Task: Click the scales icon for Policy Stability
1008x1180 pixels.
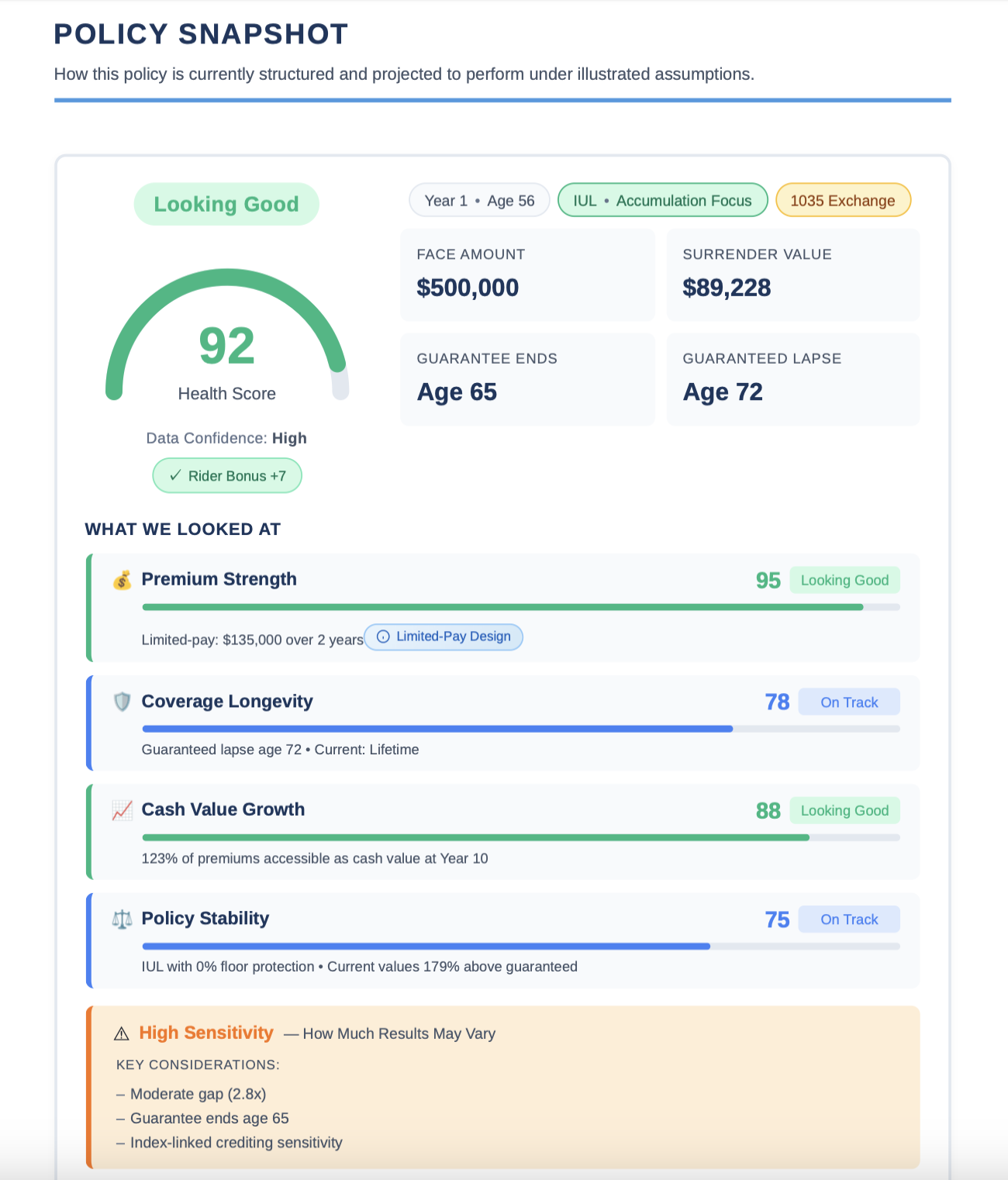Action: pos(122,919)
